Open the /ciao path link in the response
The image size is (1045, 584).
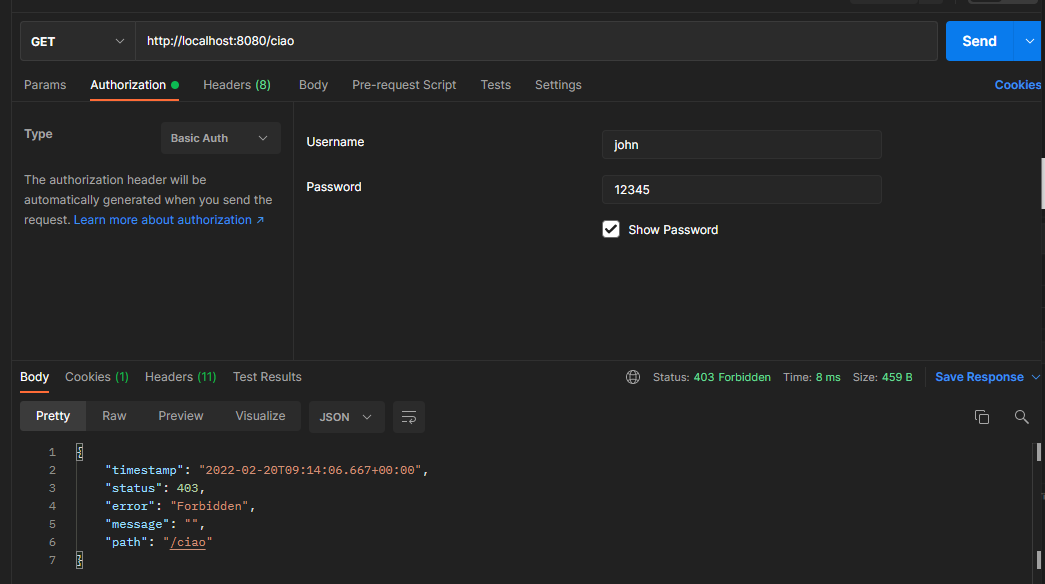click(187, 542)
